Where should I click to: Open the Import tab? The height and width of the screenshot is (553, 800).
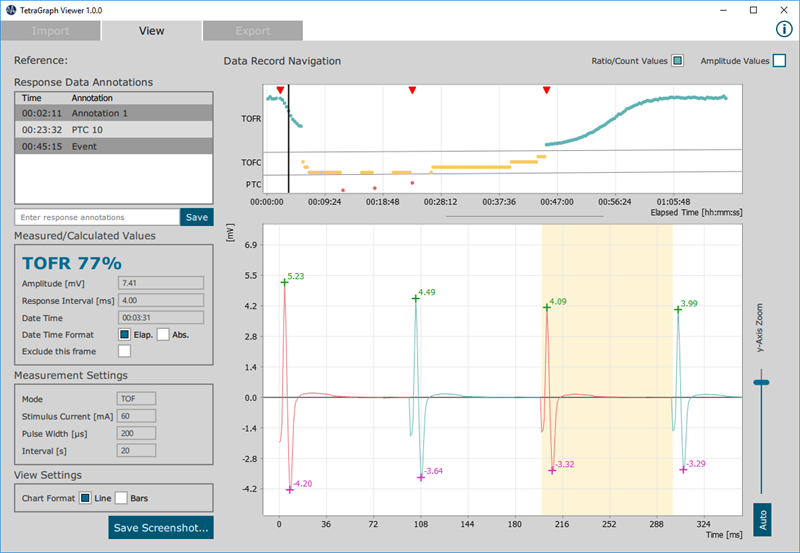[51, 31]
